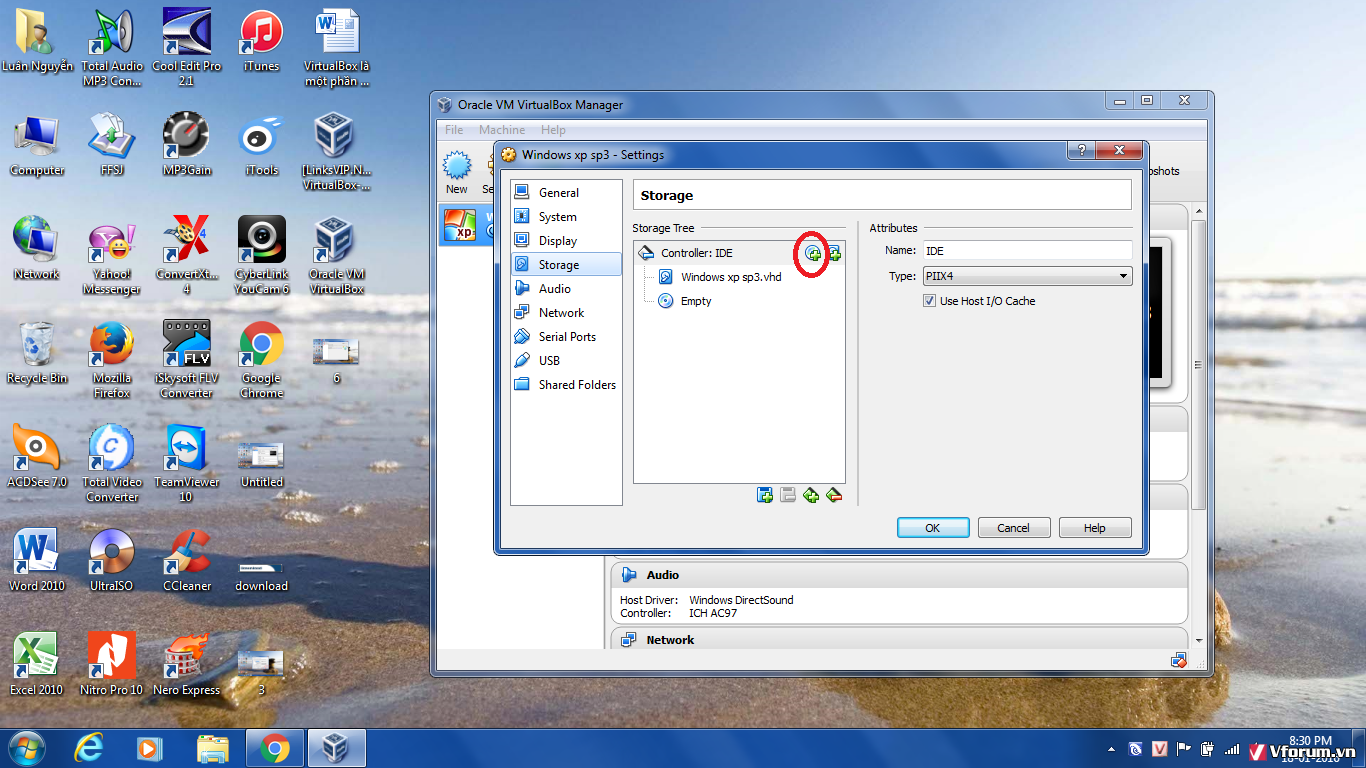The image size is (1366, 768).
Task: Open Total Audio MP3 Converter shortcut
Action: (x=112, y=47)
